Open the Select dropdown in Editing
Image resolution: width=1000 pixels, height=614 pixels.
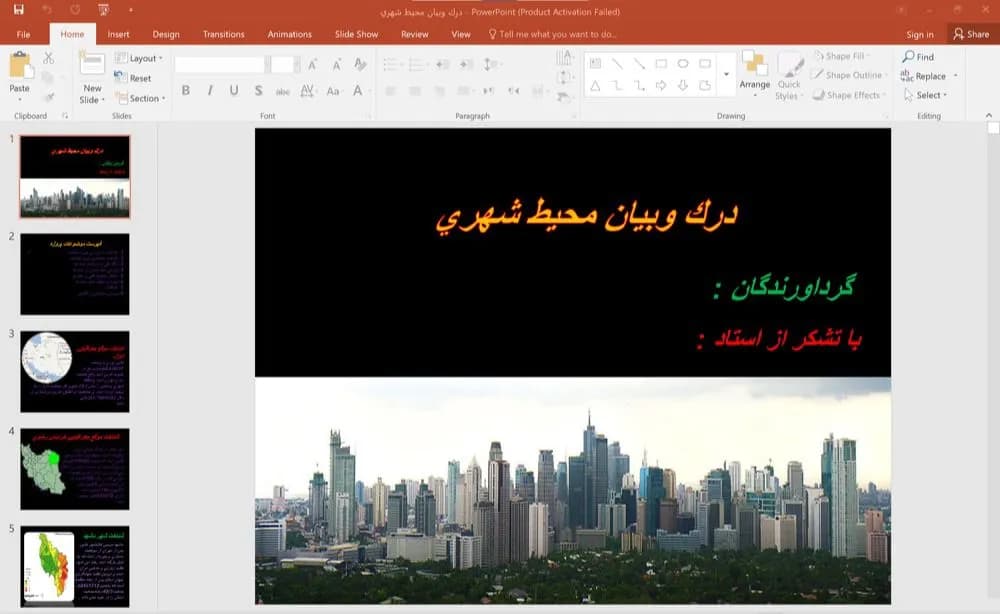coord(926,95)
